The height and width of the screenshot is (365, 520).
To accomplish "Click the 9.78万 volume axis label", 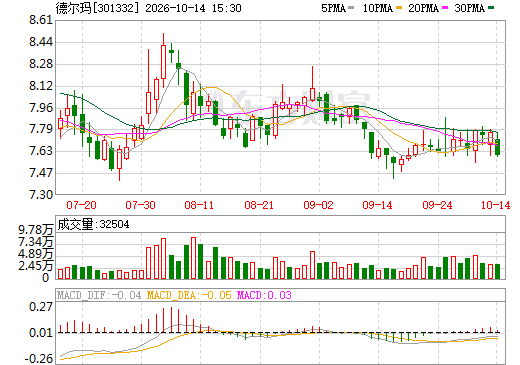I will coord(35,230).
